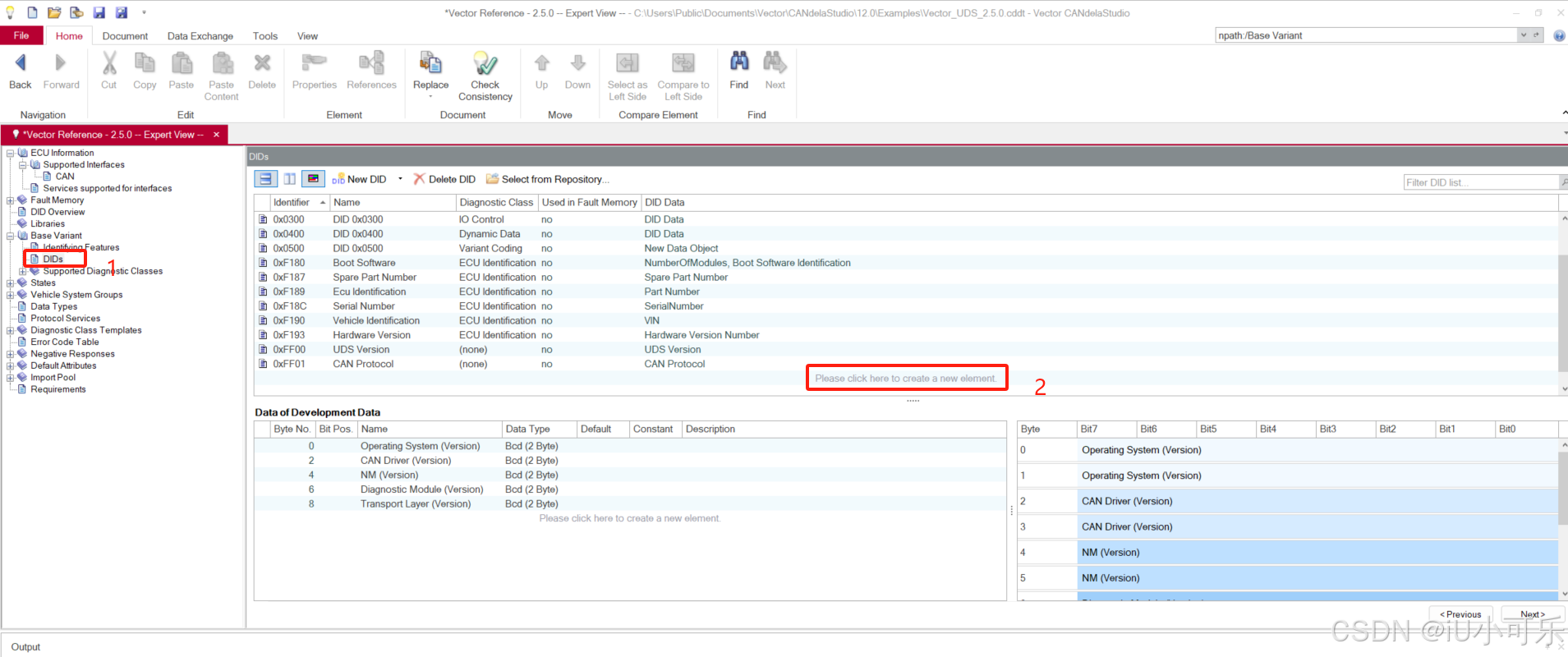Click Select from Repository in DID toolbar

pyautogui.click(x=547, y=179)
